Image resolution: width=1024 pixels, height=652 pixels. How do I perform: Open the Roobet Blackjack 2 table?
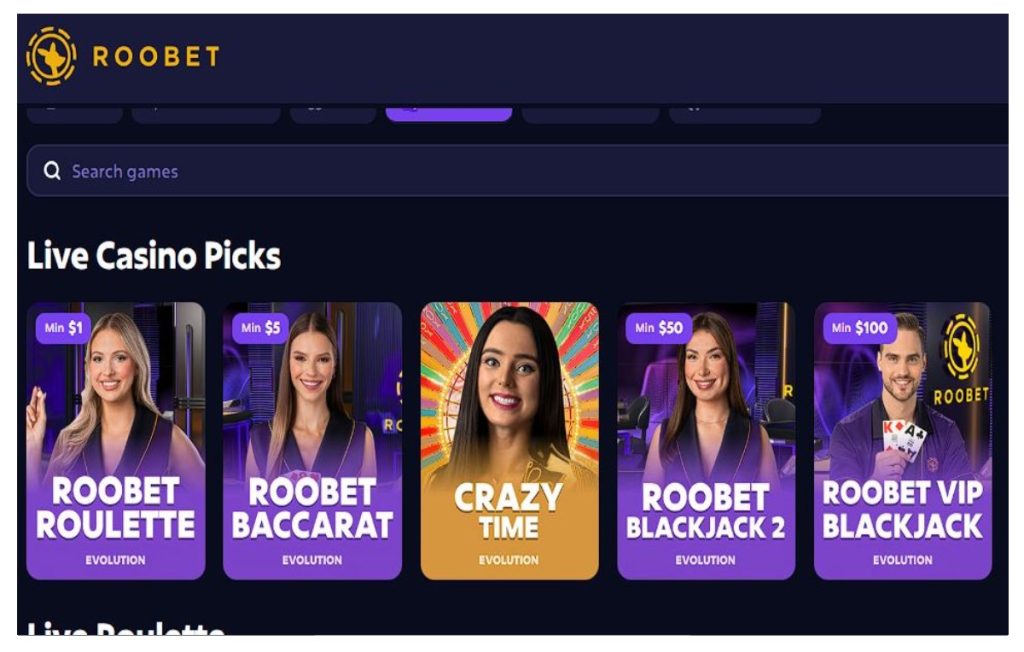(x=706, y=441)
